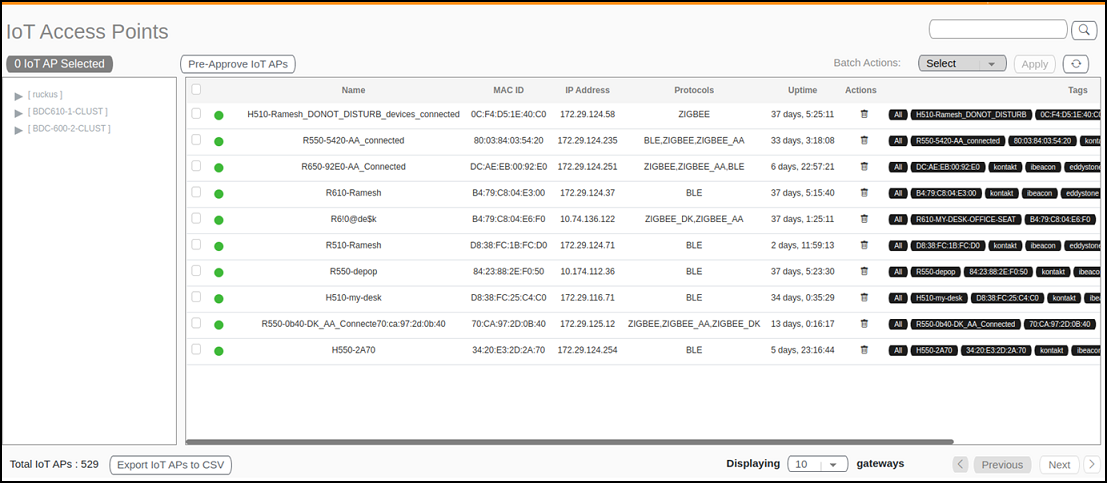The width and height of the screenshot is (1107, 483).
Task: Delete H510-Ramesh_DONOT_DISTURB_devices_connected via trash icon
Action: tap(864, 114)
